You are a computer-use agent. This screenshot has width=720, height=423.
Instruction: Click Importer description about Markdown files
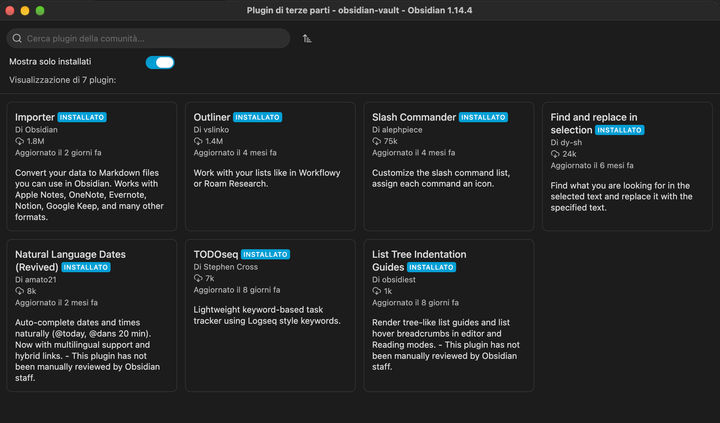pyautogui.click(x=90, y=195)
